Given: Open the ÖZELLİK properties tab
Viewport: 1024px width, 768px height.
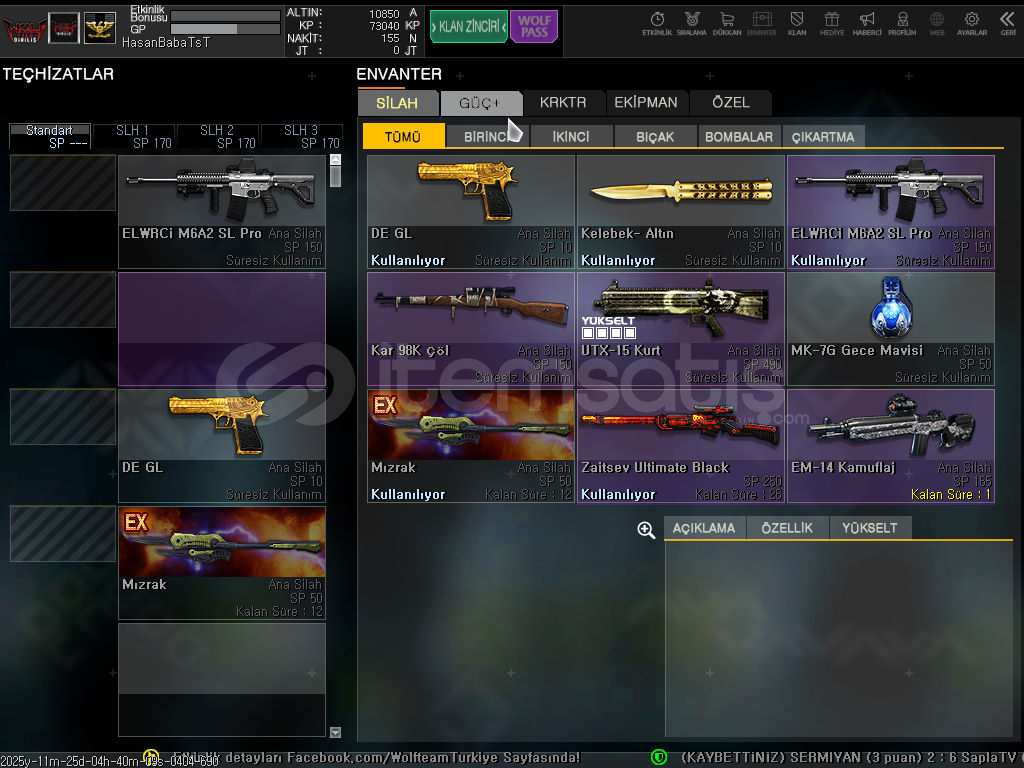Looking at the screenshot, I should coord(787,528).
